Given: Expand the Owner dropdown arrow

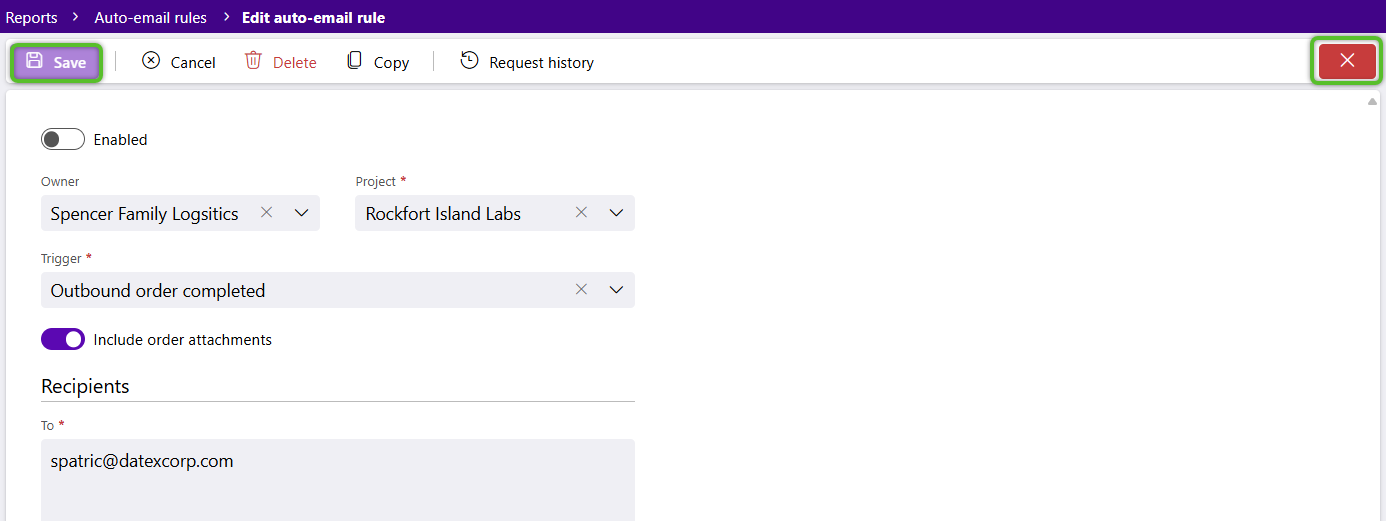Looking at the screenshot, I should [x=302, y=213].
